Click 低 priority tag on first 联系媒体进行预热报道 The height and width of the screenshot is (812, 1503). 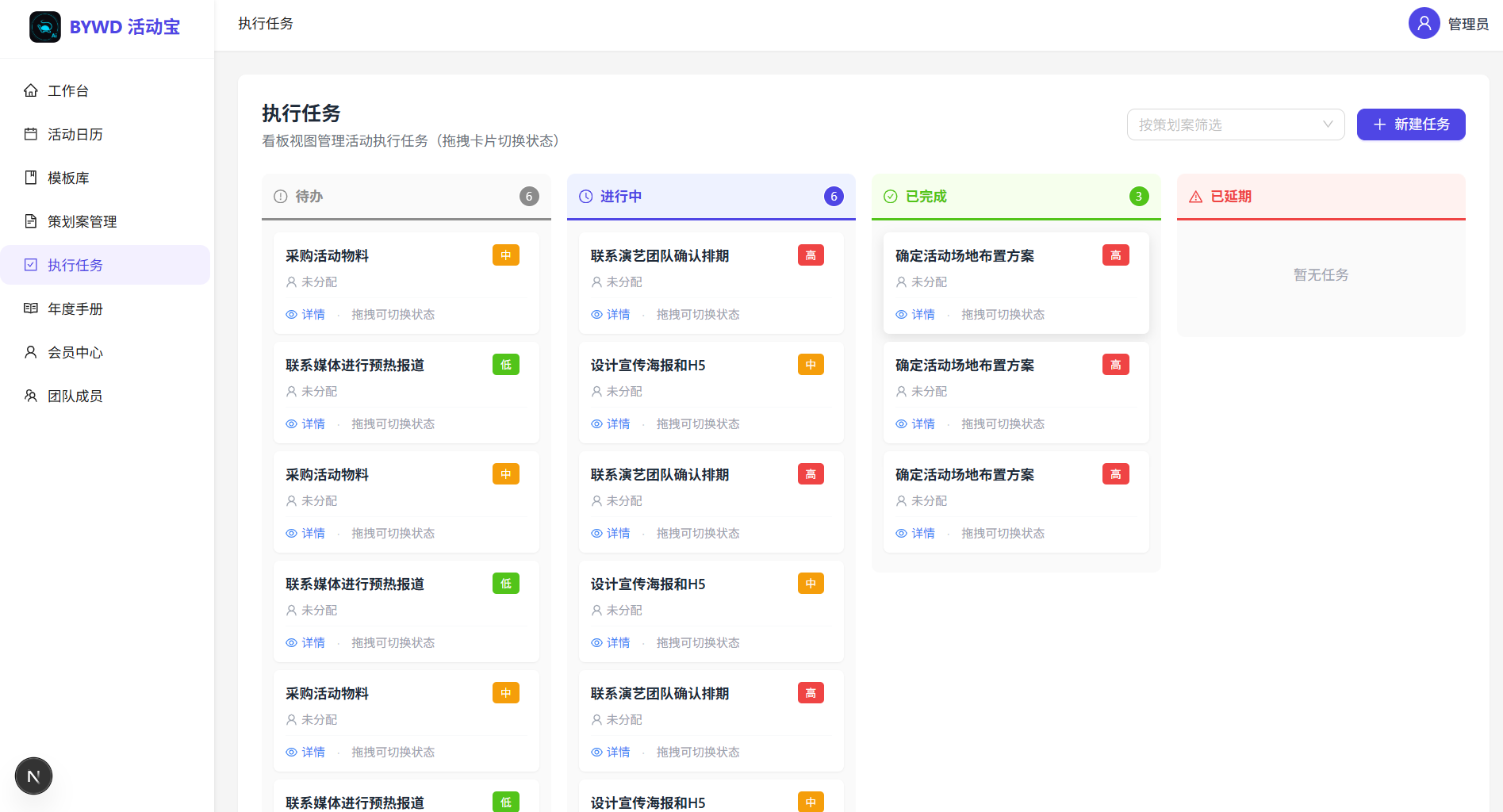coord(506,365)
